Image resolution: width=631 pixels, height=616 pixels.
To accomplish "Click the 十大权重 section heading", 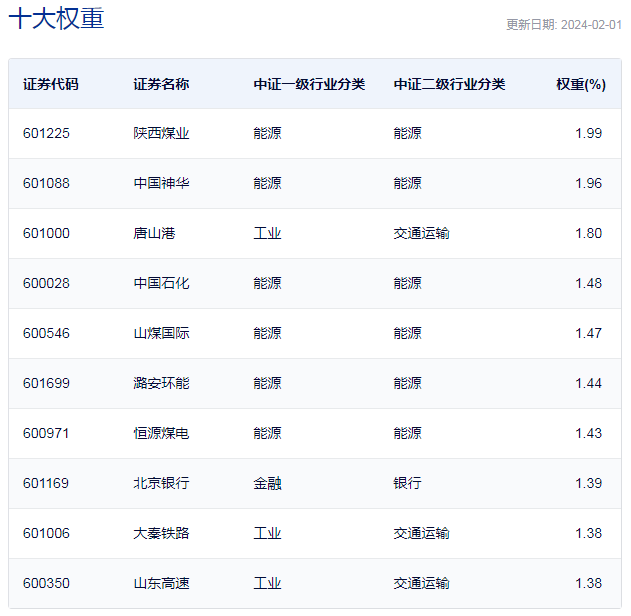I will (56, 19).
